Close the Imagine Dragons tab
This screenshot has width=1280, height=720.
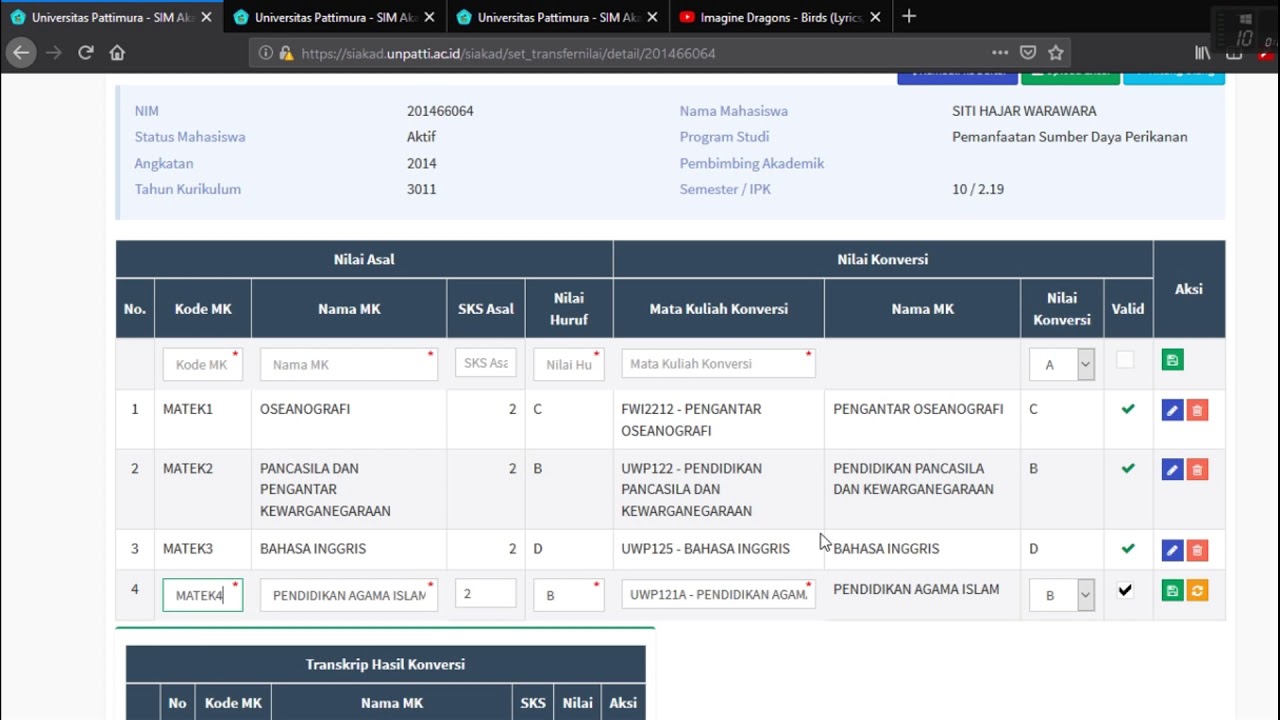point(874,17)
